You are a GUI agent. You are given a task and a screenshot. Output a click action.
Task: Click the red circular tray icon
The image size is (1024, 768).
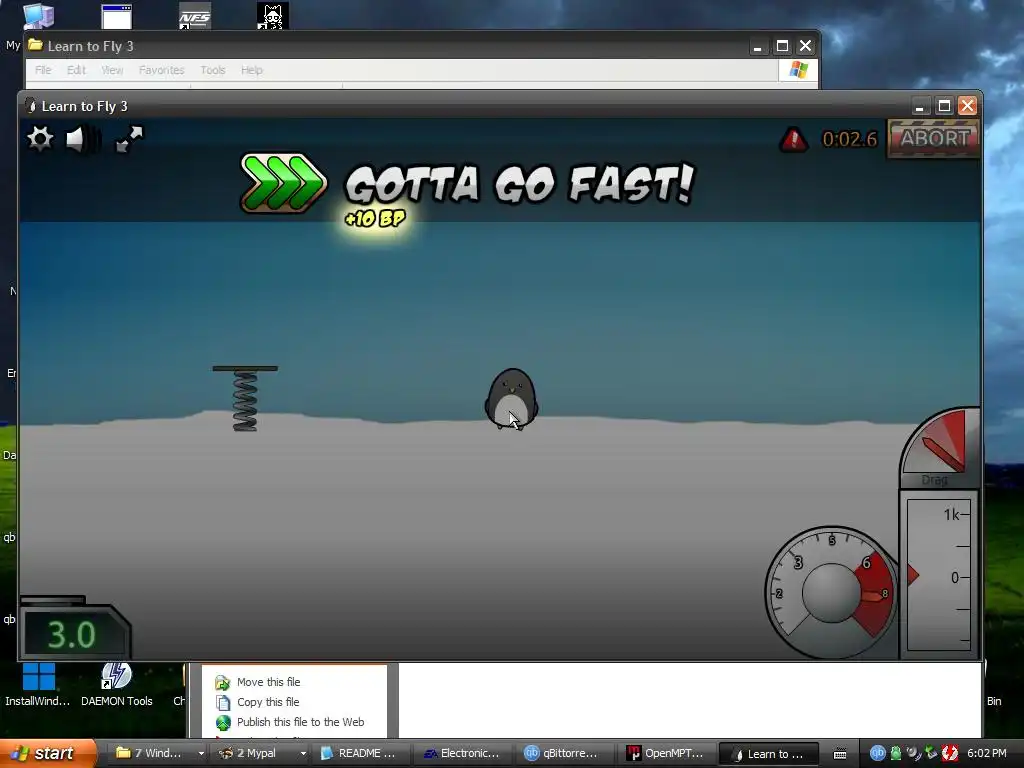(x=950, y=753)
